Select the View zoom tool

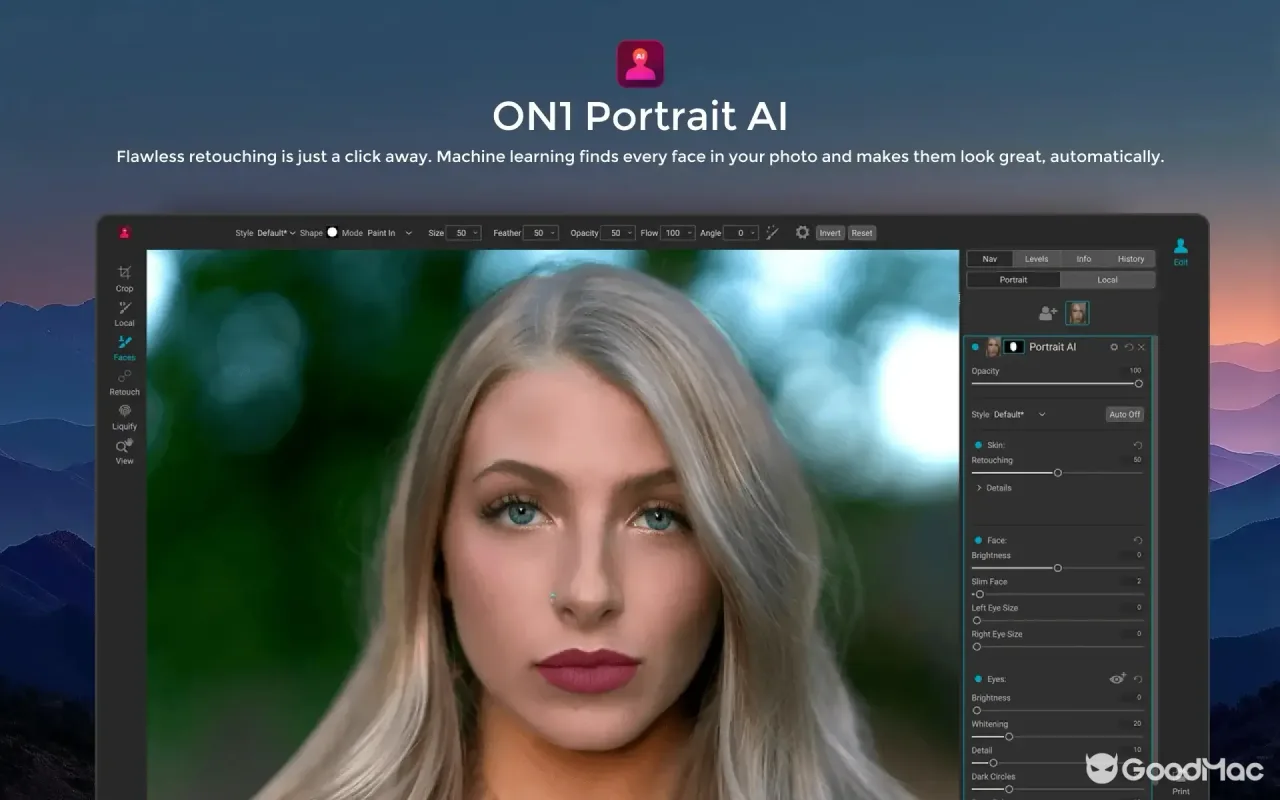[x=124, y=451]
